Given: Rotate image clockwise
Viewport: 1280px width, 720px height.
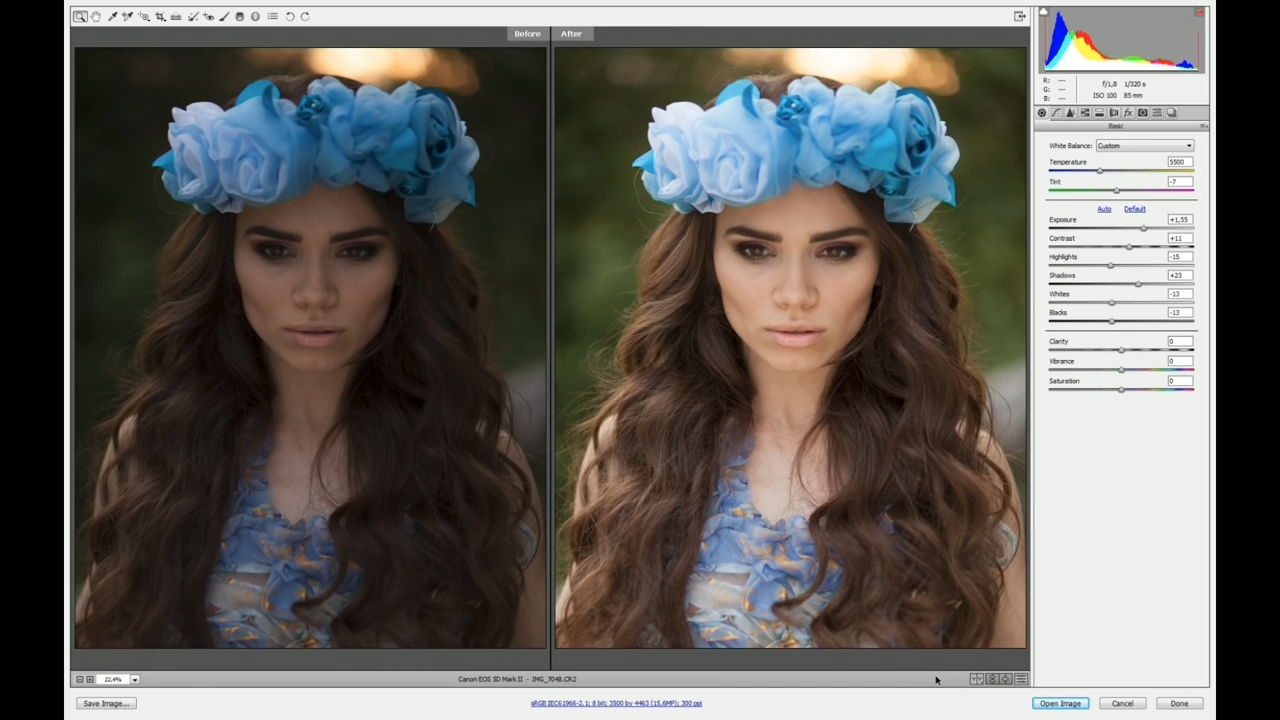Looking at the screenshot, I should click(305, 16).
